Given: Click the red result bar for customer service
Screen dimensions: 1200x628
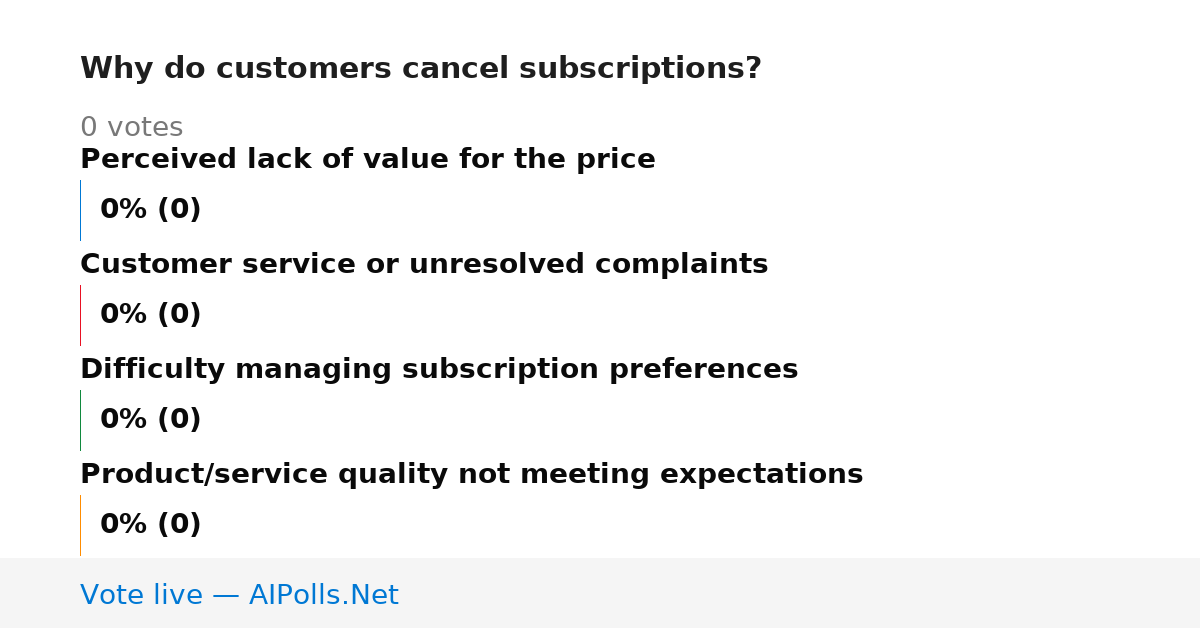Looking at the screenshot, I should coord(80,315).
